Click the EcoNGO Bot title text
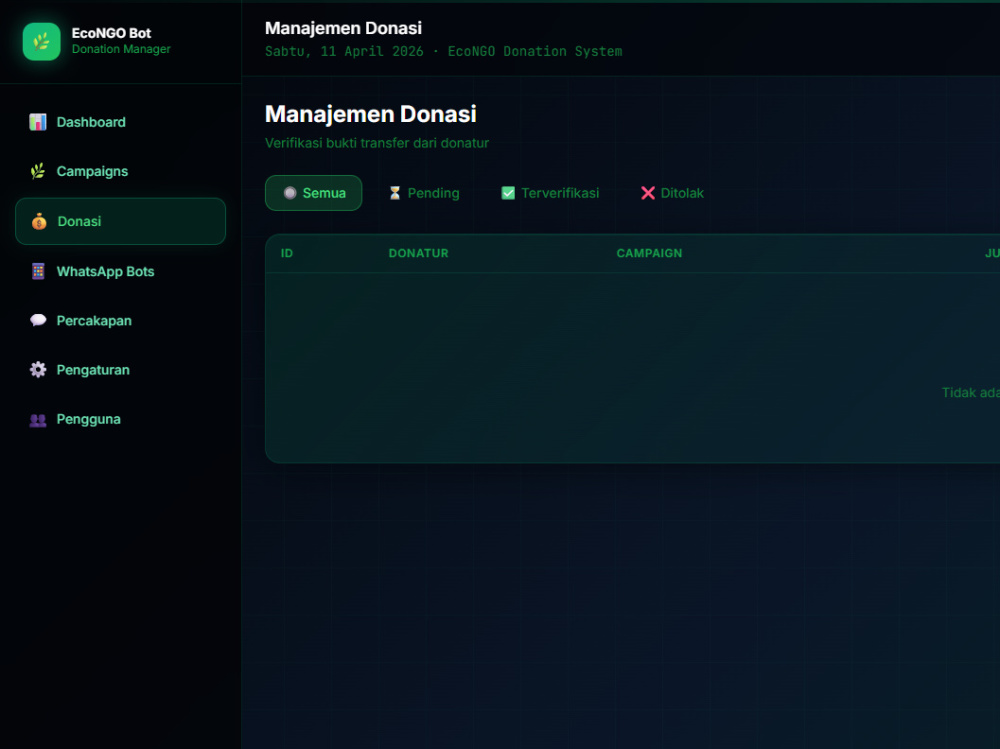This screenshot has height=749, width=1000. coord(112,33)
